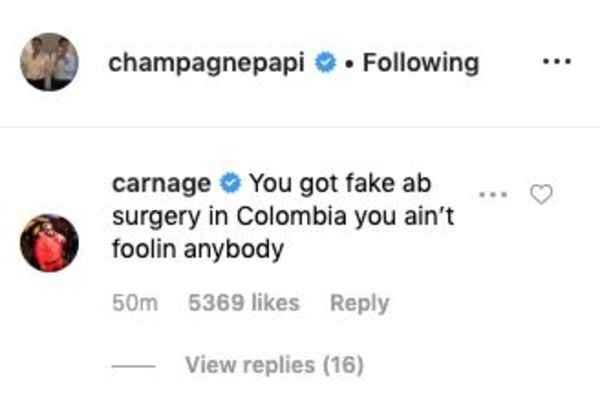Click the word Colombia in the comment
This screenshot has height=413, width=600.
tap(291, 217)
